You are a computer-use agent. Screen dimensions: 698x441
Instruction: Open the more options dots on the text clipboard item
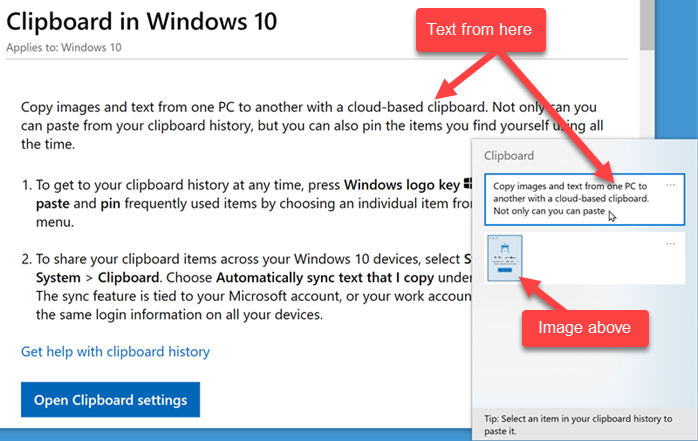click(x=670, y=185)
